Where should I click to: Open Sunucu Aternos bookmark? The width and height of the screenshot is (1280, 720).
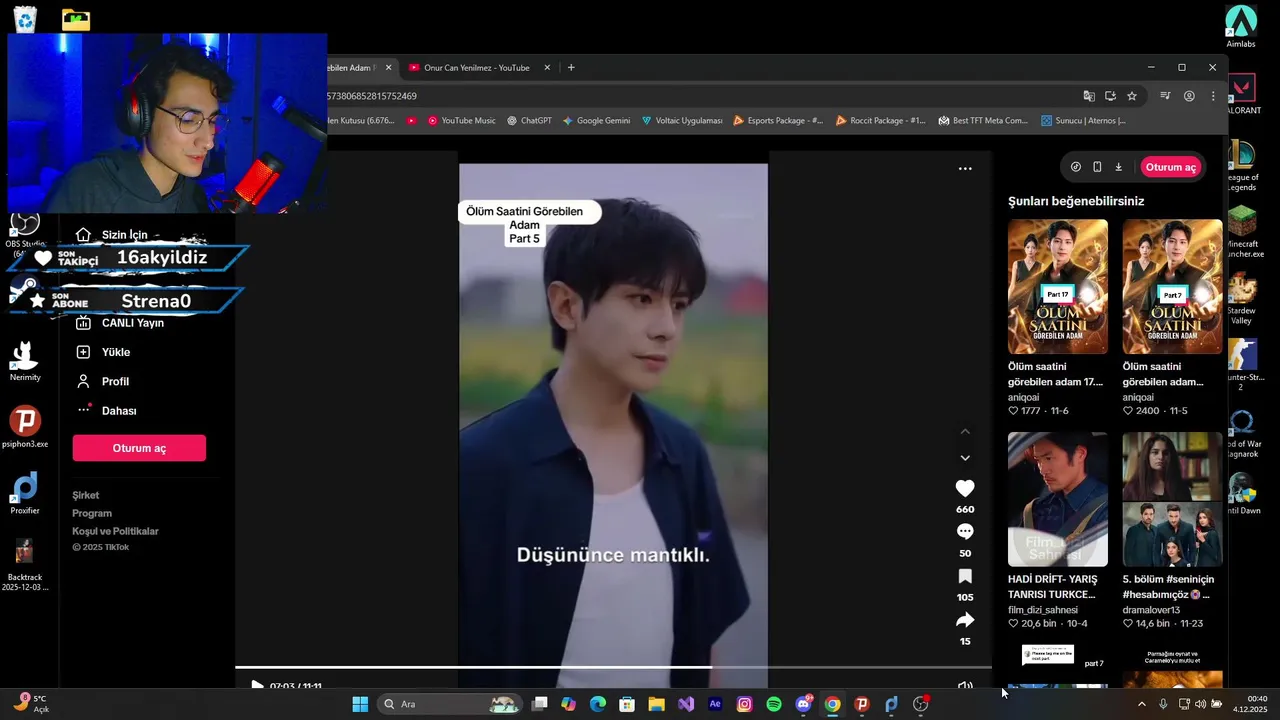click(1083, 121)
